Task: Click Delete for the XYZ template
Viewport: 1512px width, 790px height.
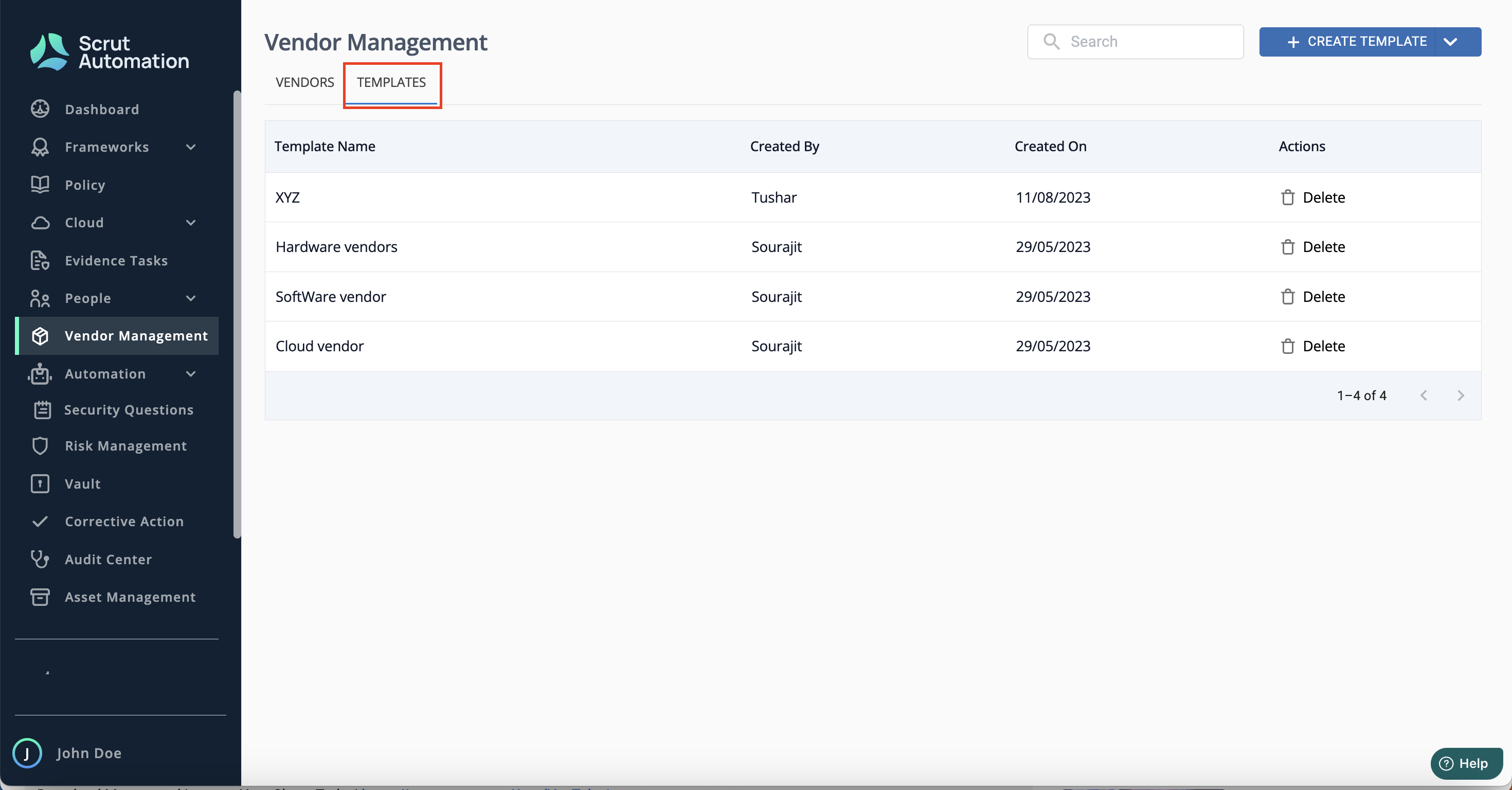Action: 1313,197
